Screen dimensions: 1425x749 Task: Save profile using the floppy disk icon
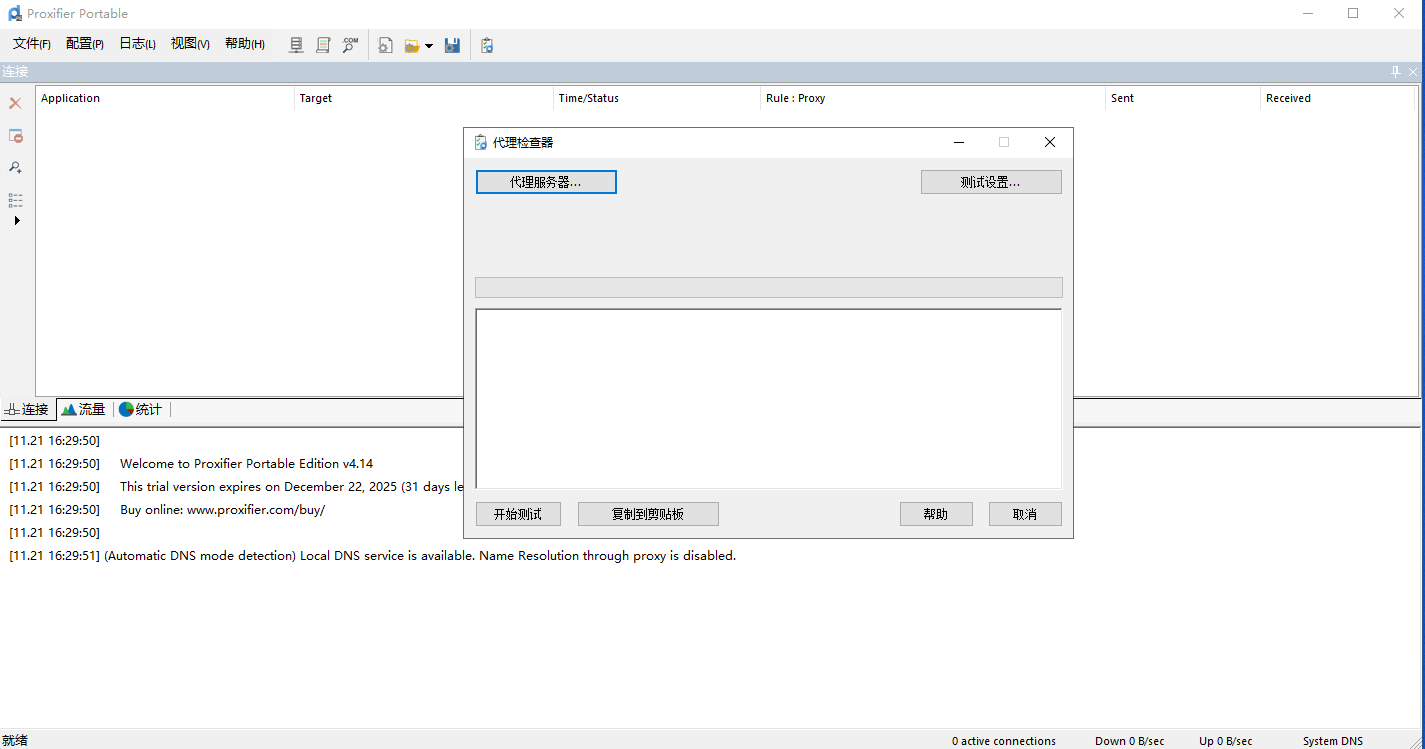pyautogui.click(x=452, y=45)
